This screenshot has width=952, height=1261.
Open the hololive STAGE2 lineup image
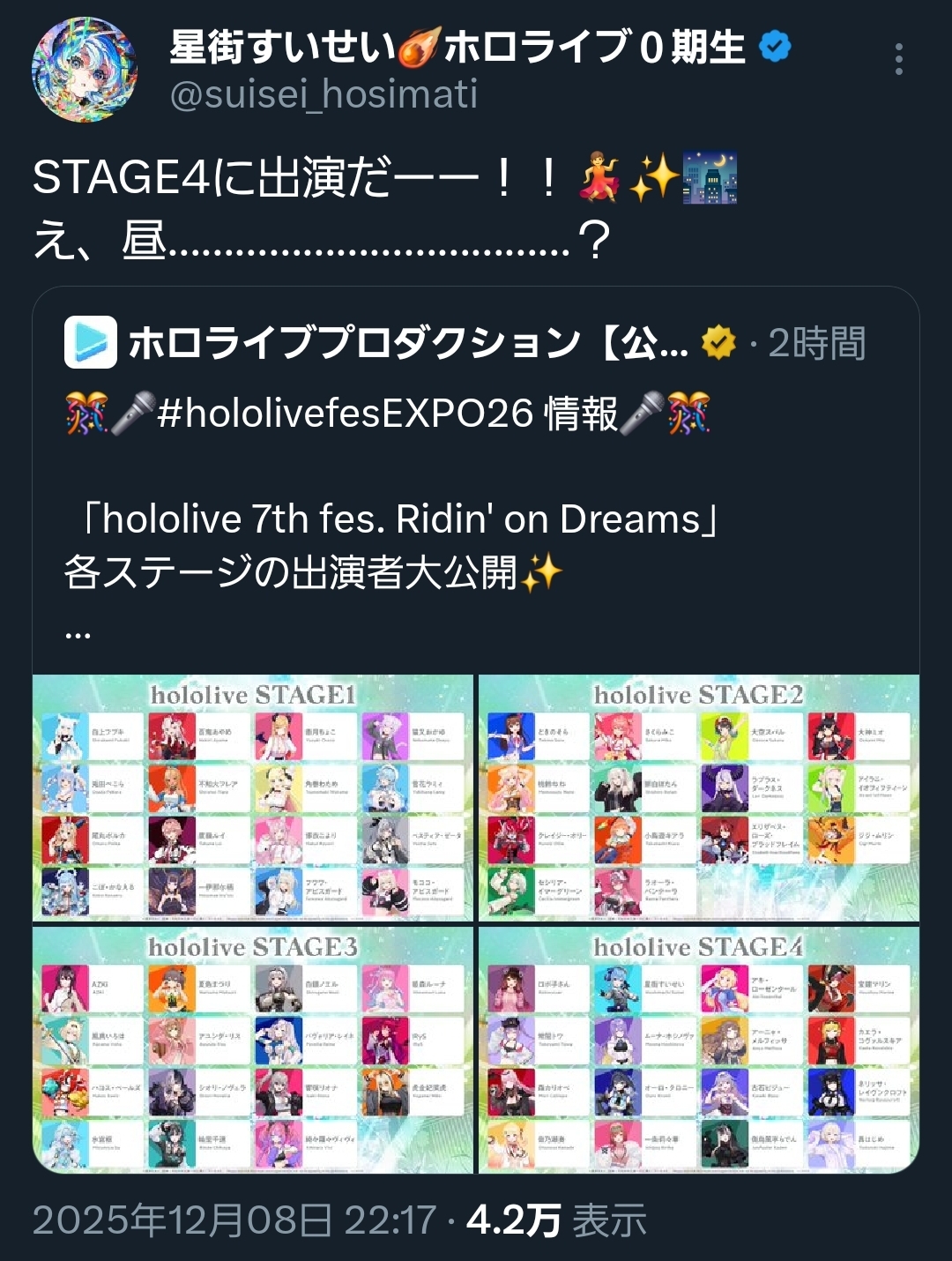[x=699, y=798]
